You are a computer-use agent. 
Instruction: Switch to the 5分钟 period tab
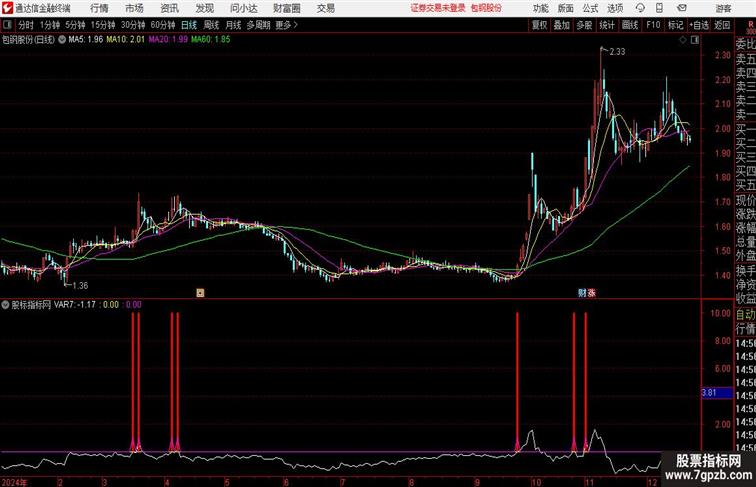click(75, 25)
